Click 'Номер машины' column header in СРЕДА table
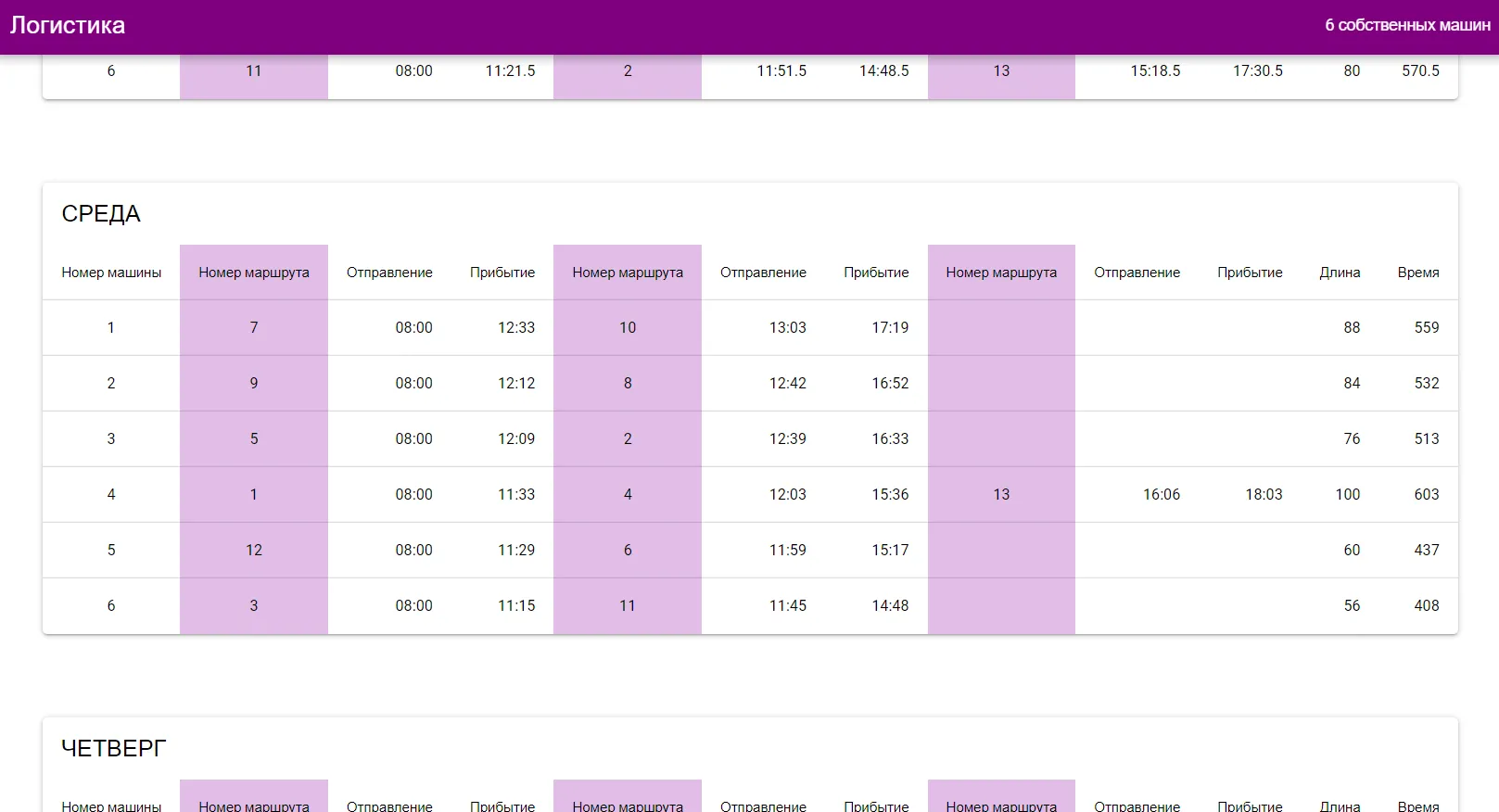1499x812 pixels. point(111,273)
